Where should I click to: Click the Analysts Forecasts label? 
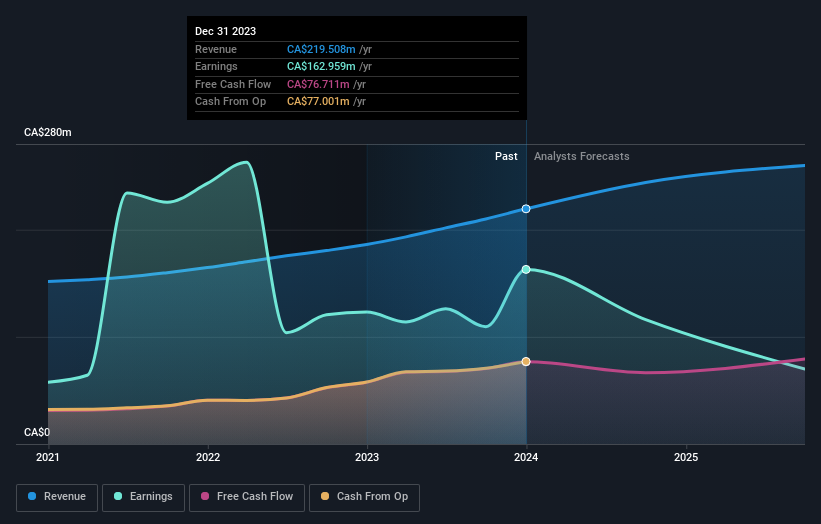tap(582, 156)
